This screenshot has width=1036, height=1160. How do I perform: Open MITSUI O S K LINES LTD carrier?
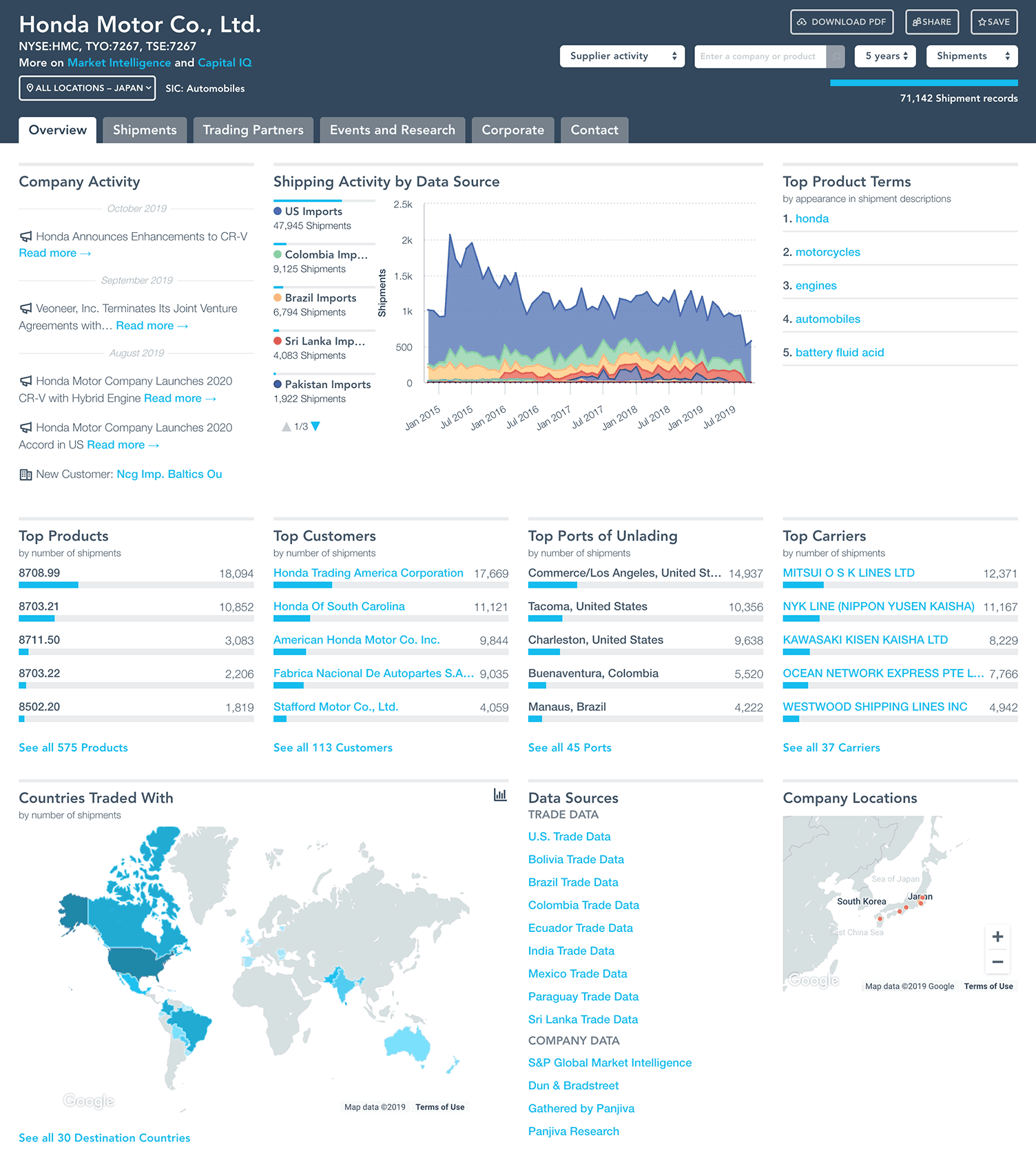(x=849, y=573)
